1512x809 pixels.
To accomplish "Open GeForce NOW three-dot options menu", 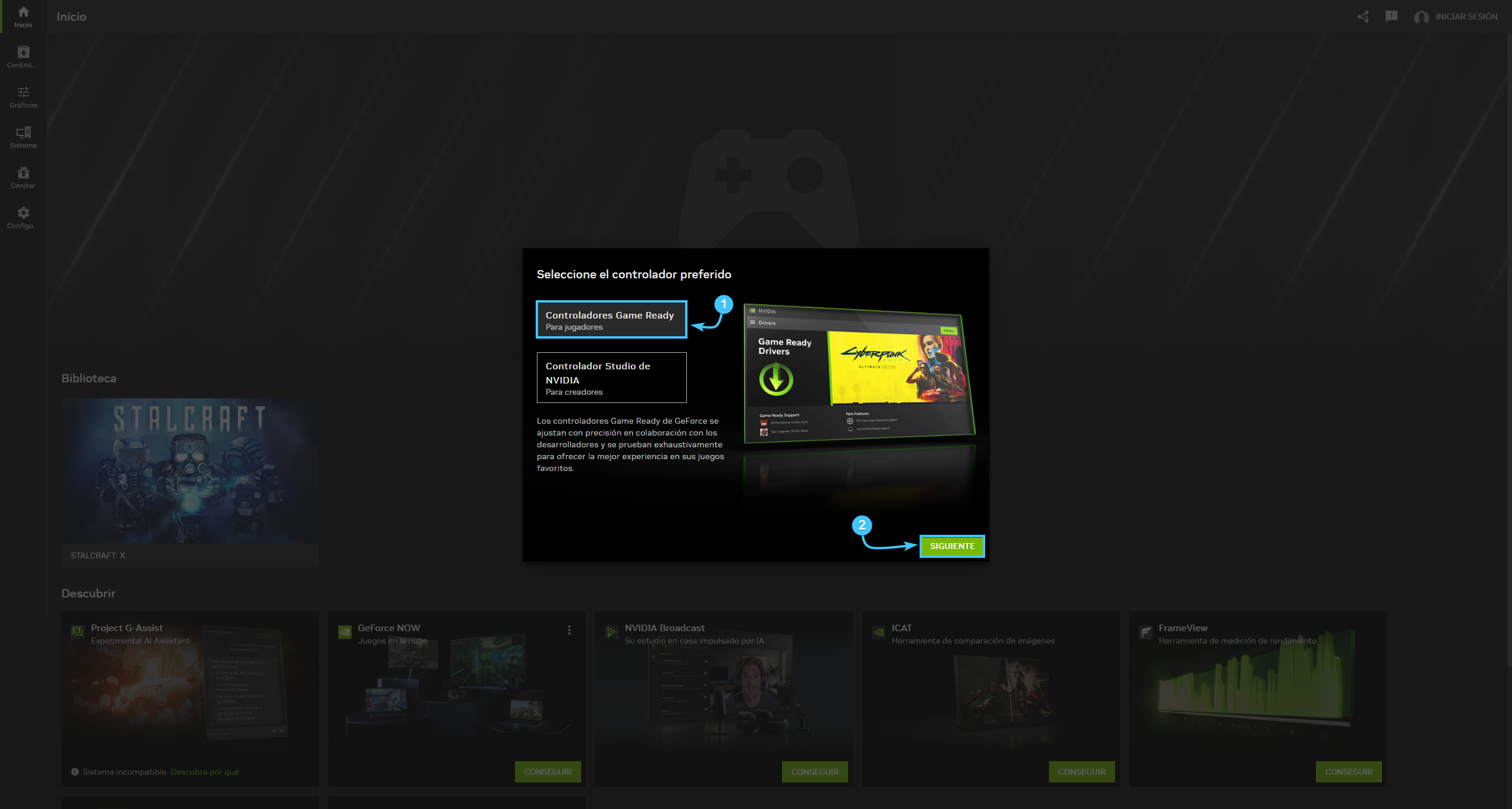I will [x=569, y=630].
